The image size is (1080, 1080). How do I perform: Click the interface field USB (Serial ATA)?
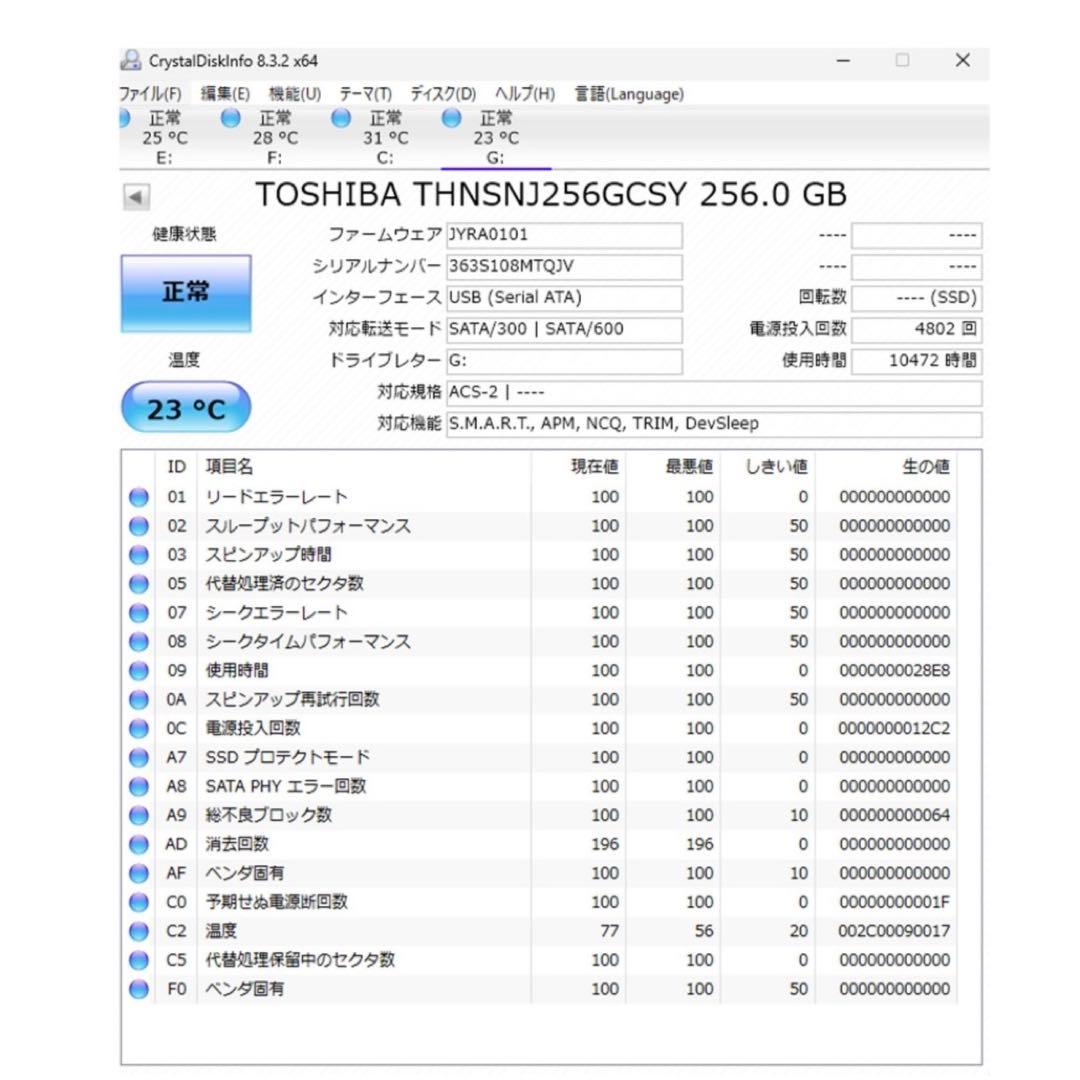(564, 298)
